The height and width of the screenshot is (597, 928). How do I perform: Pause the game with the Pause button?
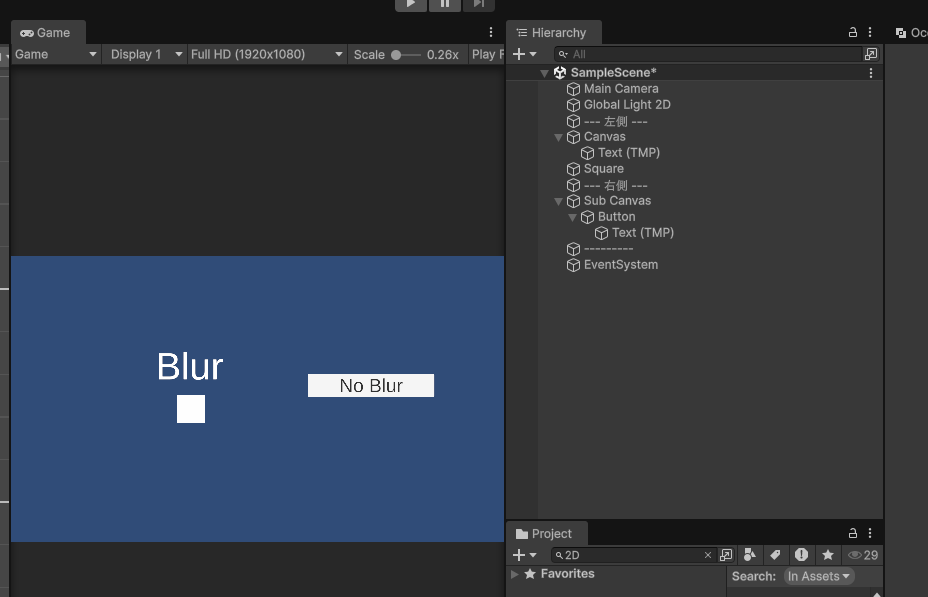pos(444,5)
